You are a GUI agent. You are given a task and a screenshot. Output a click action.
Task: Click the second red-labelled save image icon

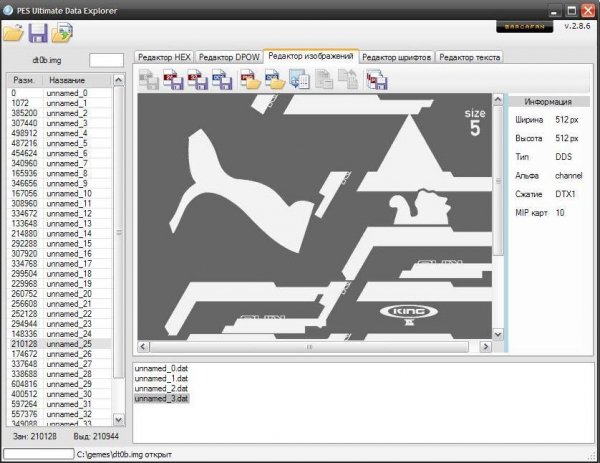point(197,80)
